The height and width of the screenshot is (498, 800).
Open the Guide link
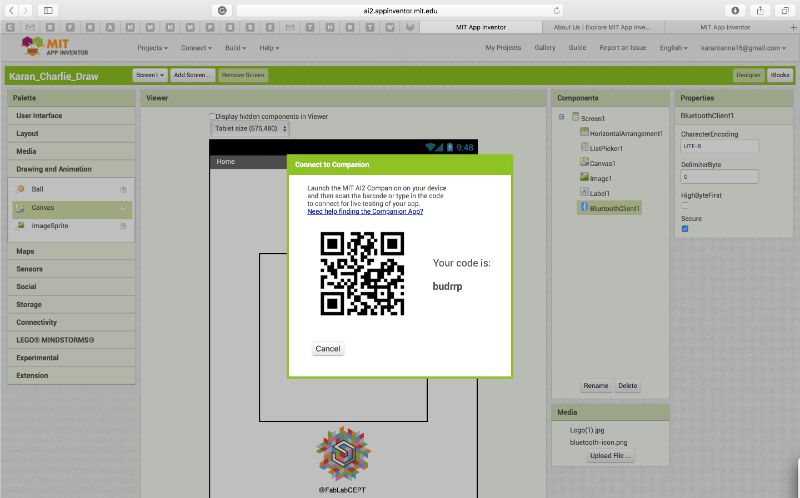(x=577, y=47)
